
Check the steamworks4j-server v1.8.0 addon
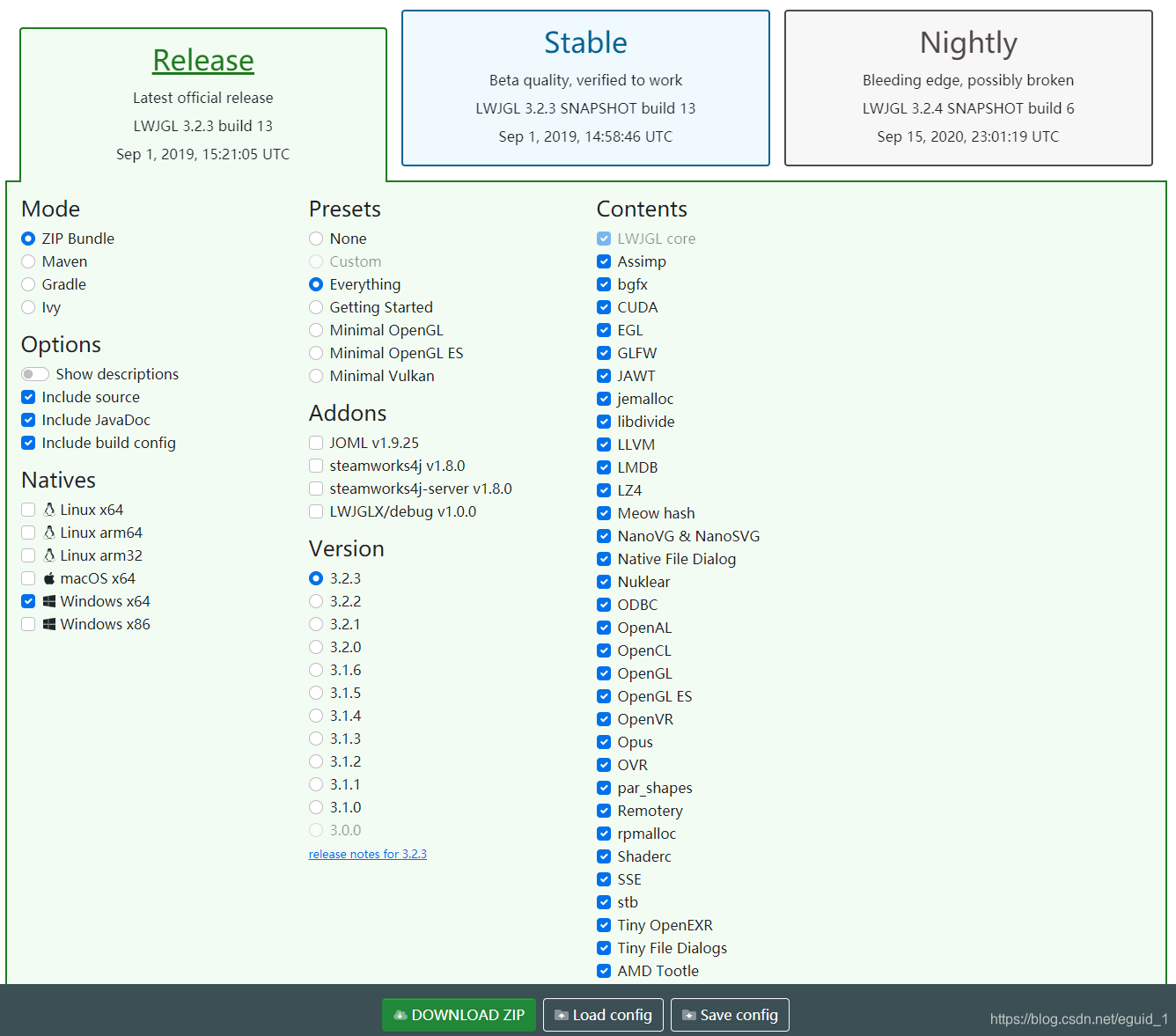click(316, 489)
